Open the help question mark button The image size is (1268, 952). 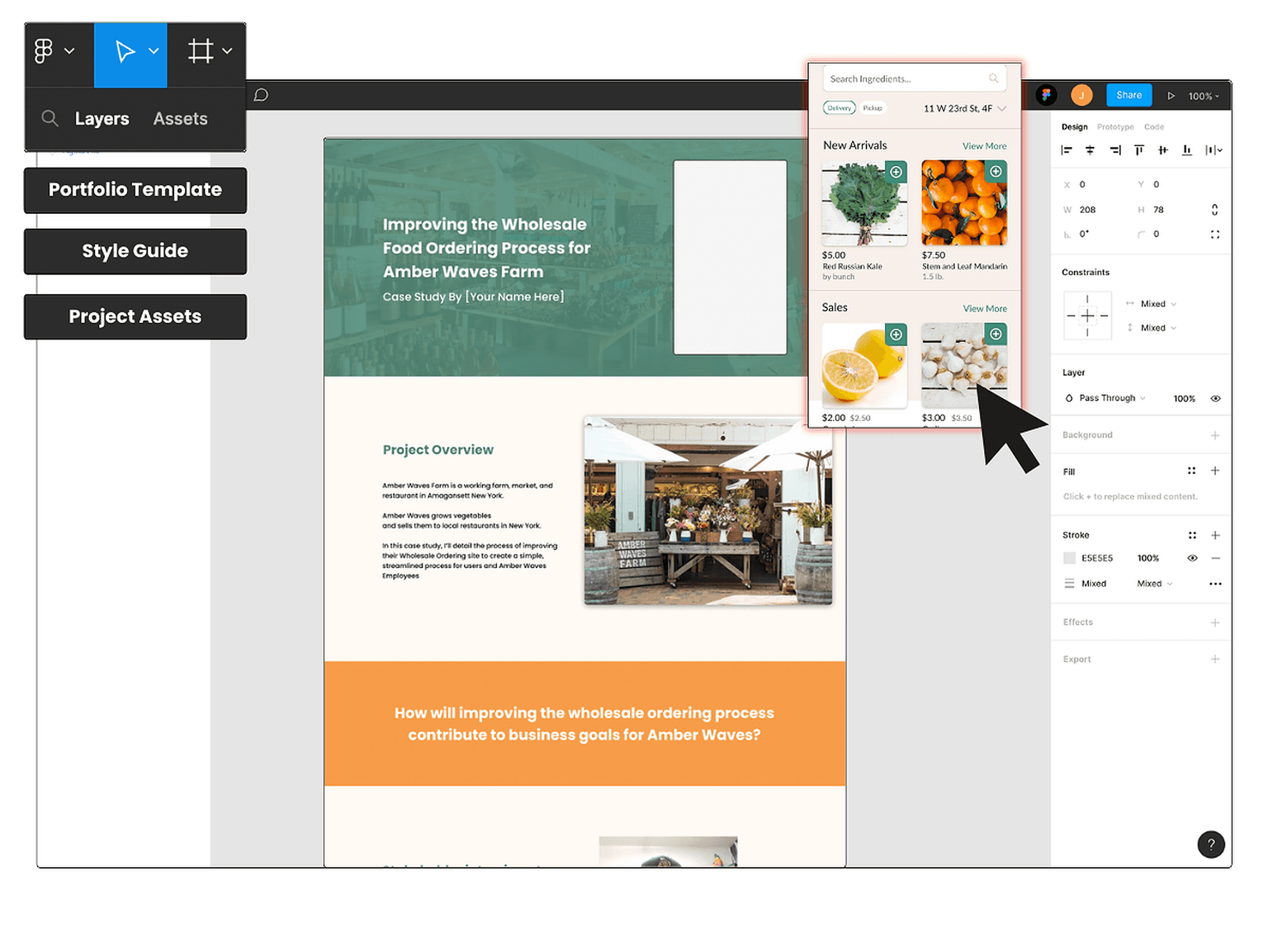(x=1211, y=844)
